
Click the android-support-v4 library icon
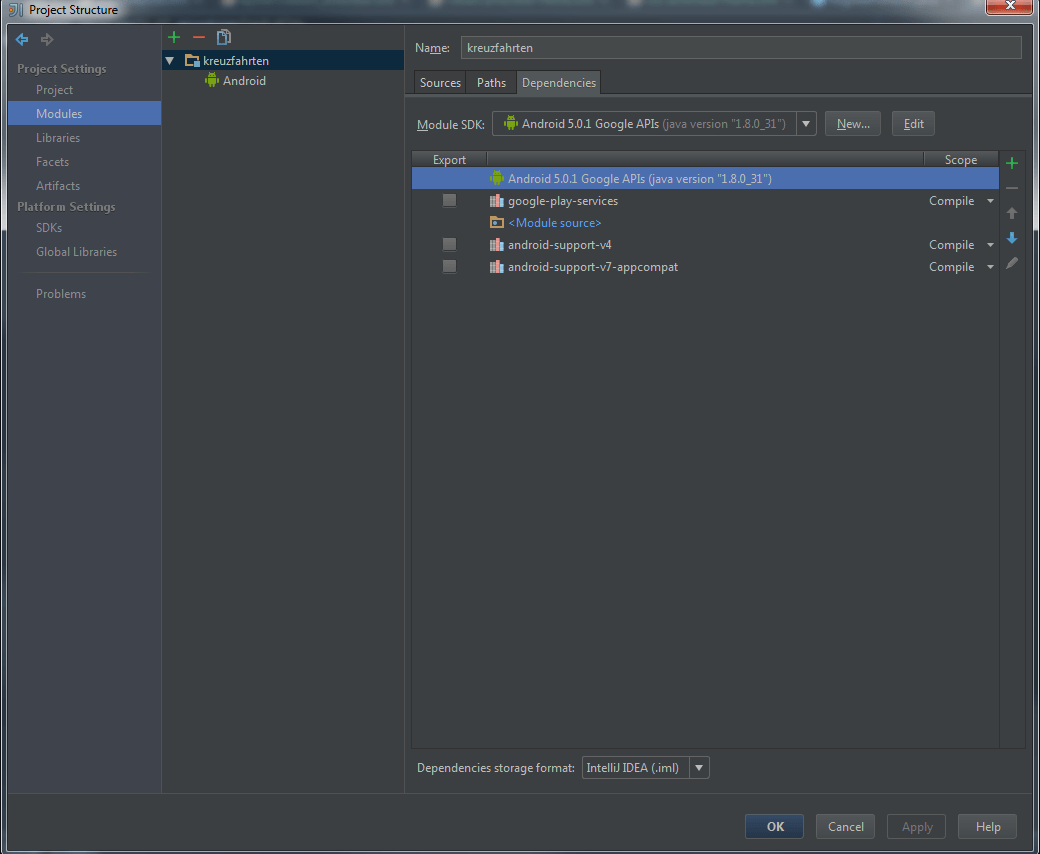496,245
